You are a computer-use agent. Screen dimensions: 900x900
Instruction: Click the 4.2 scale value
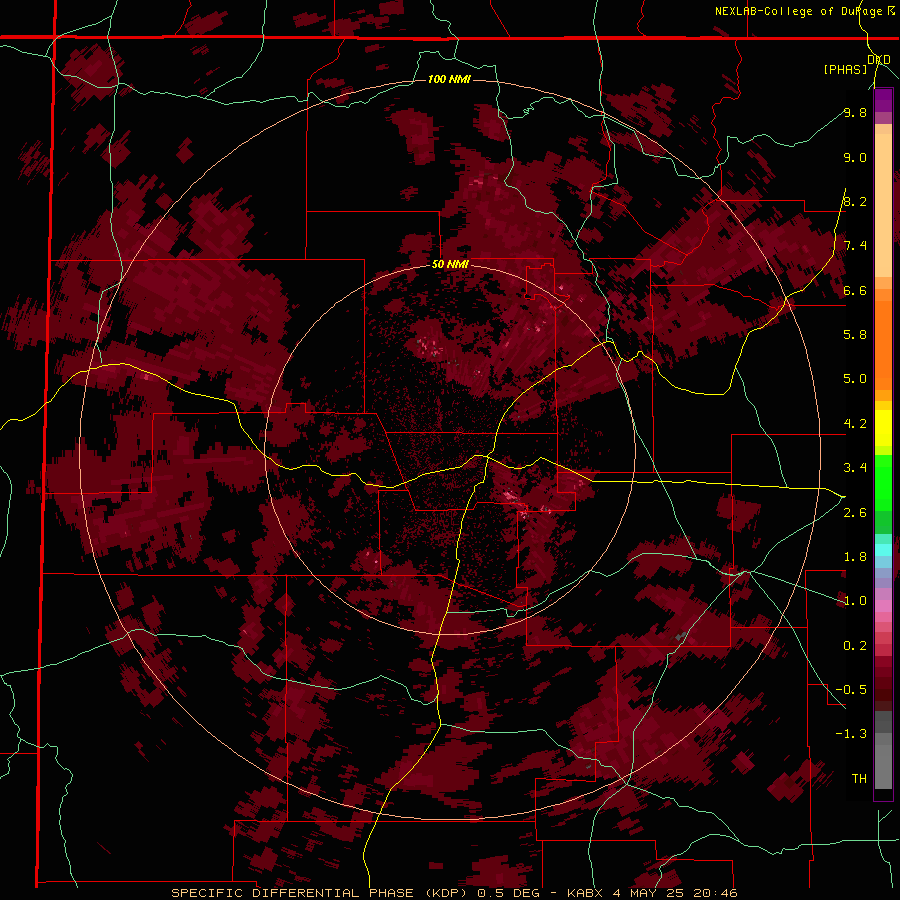click(x=855, y=424)
